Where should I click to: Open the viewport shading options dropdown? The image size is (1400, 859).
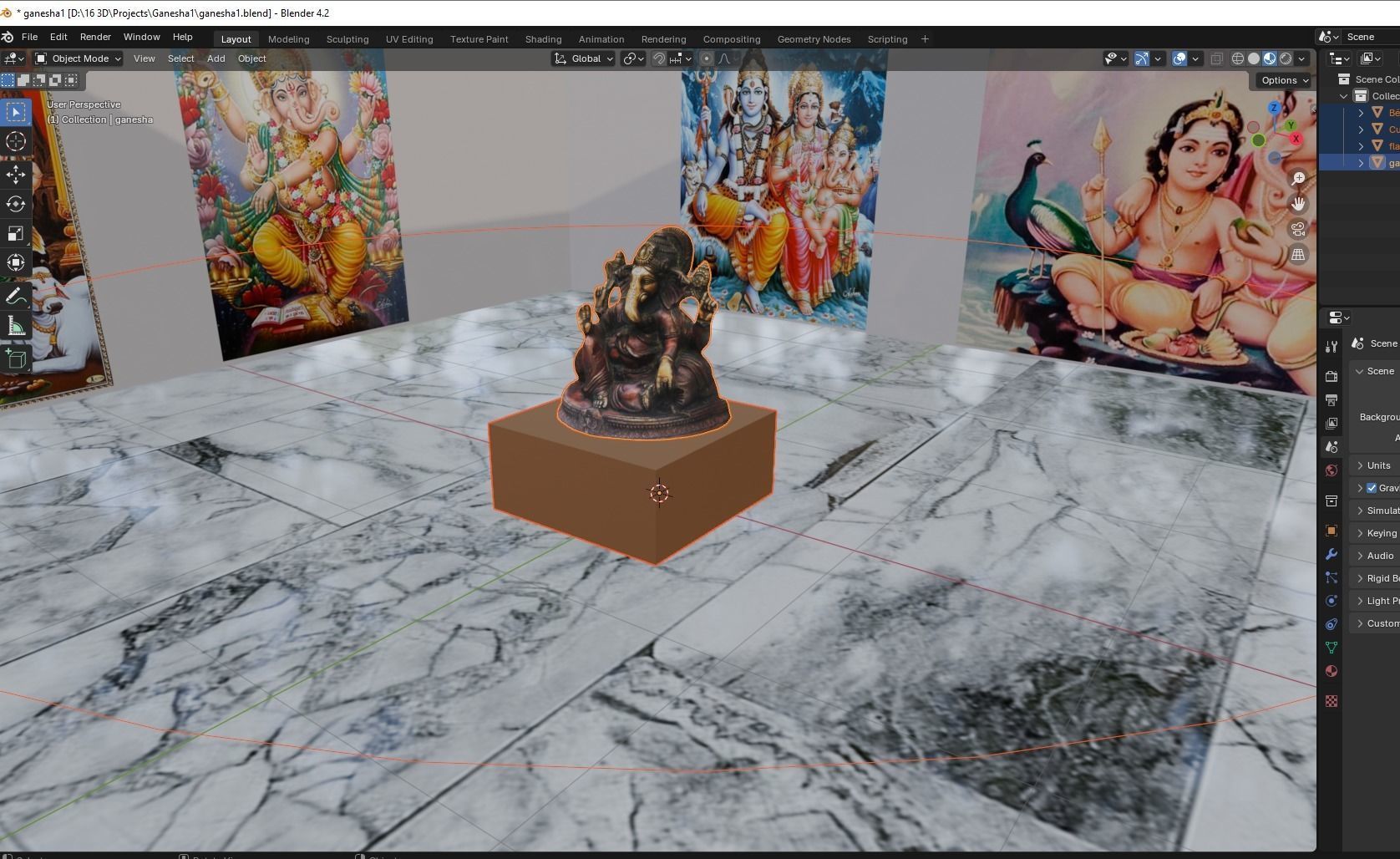click(1301, 58)
